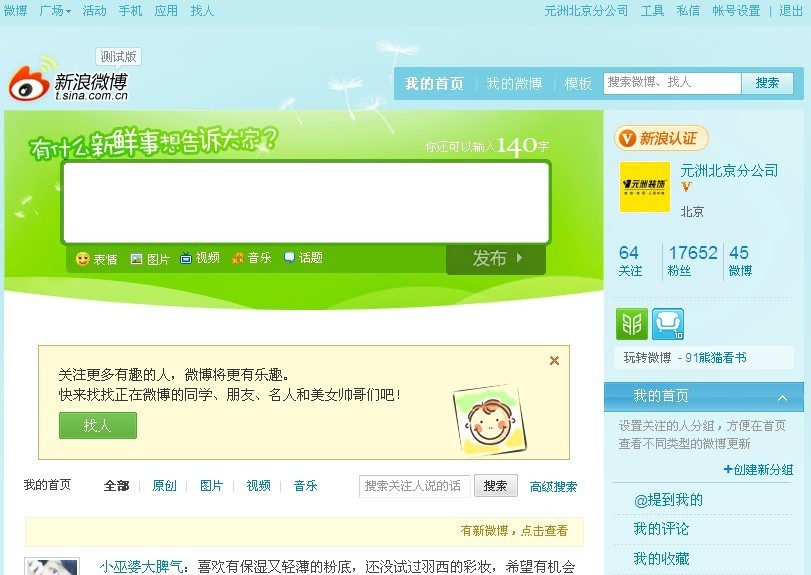This screenshot has height=575, width=811.
Task: Insert an image with 图片 icon
Action: 150,259
